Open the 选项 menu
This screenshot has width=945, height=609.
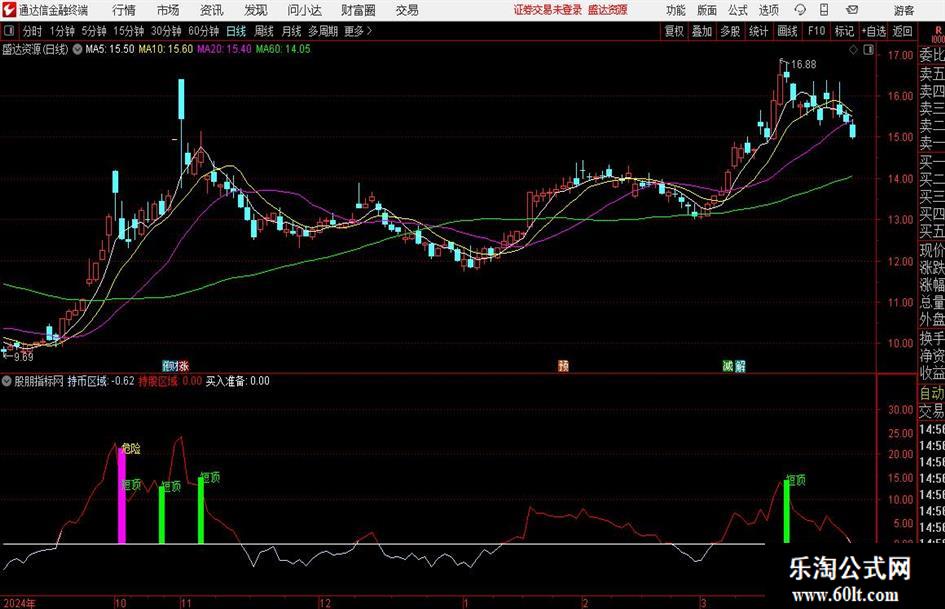point(768,10)
